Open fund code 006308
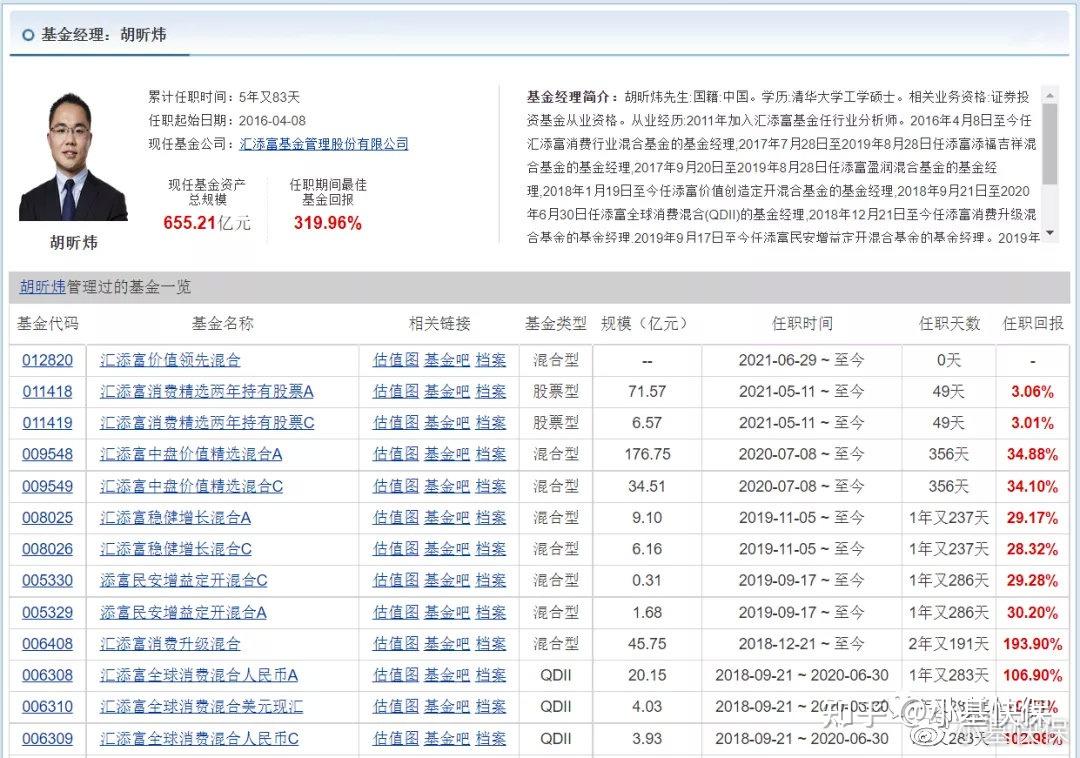Image resolution: width=1080 pixels, height=758 pixels. [46, 675]
